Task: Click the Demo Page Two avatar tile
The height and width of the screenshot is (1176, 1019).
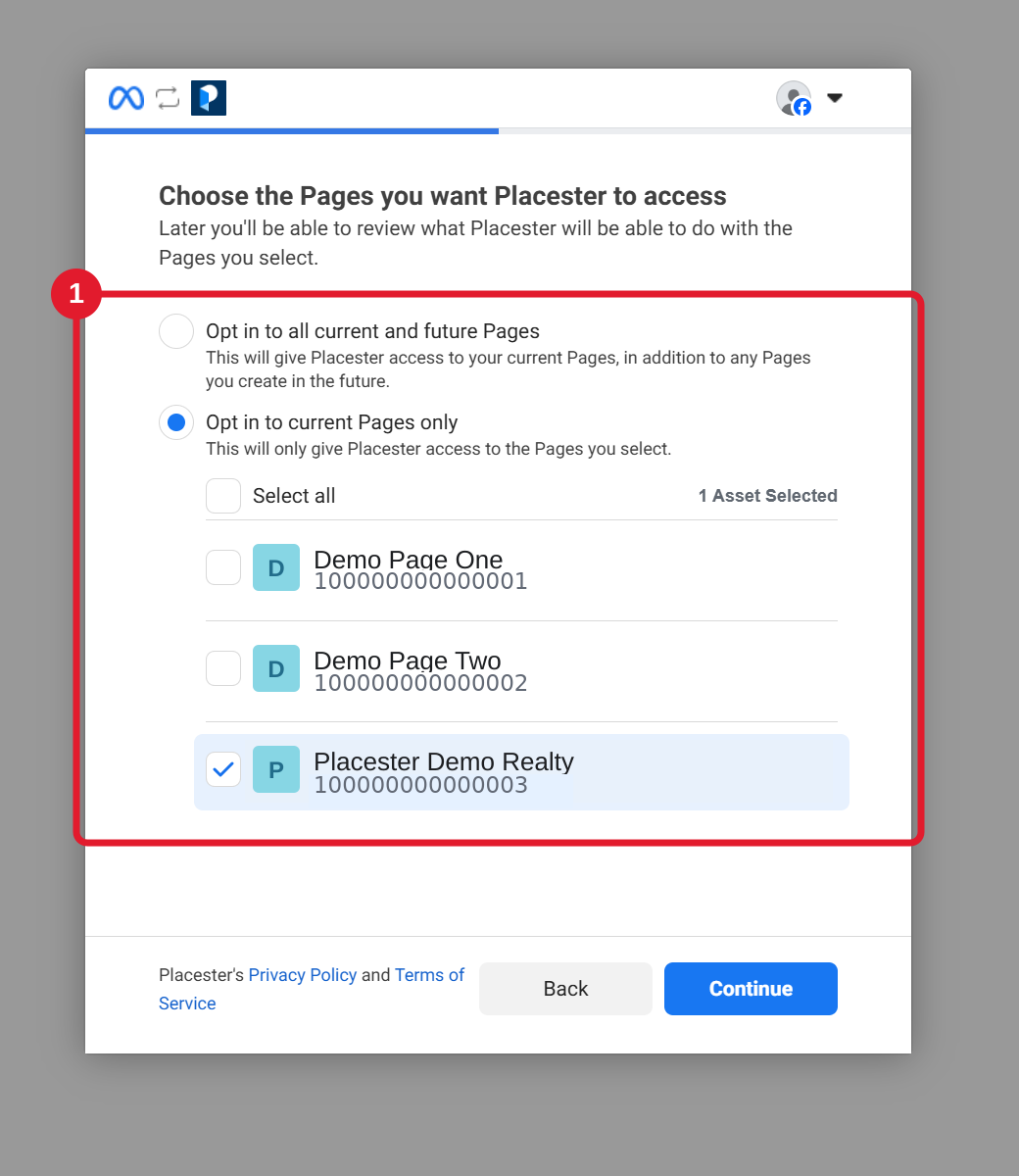Action: pos(276,668)
